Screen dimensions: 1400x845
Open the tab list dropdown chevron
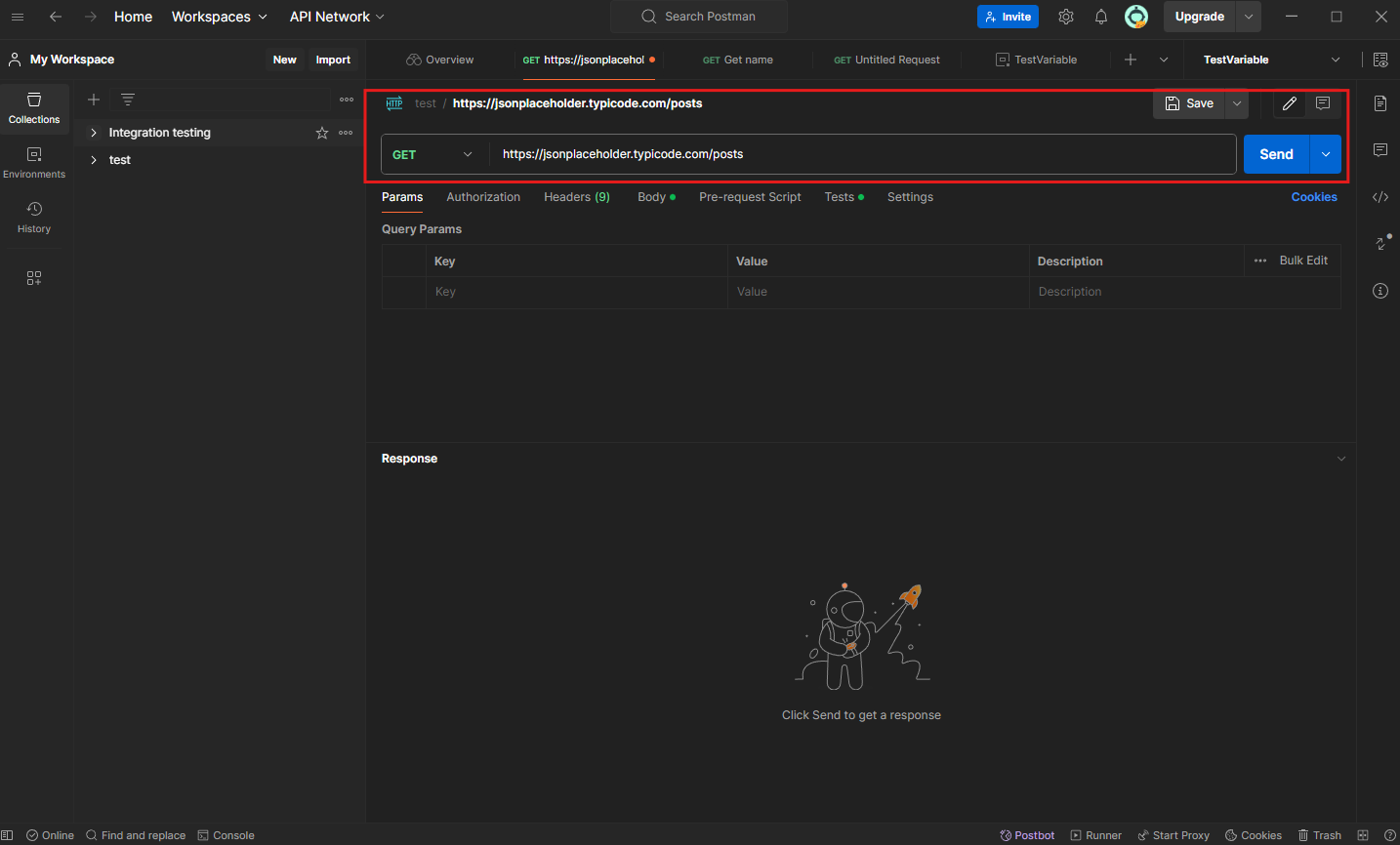[1164, 60]
